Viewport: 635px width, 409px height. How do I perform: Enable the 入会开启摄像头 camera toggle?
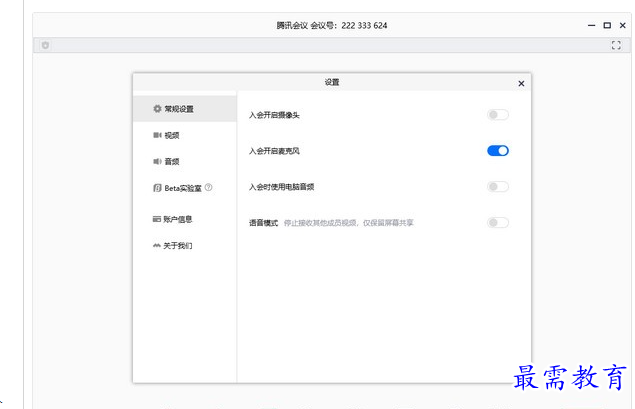pos(498,115)
